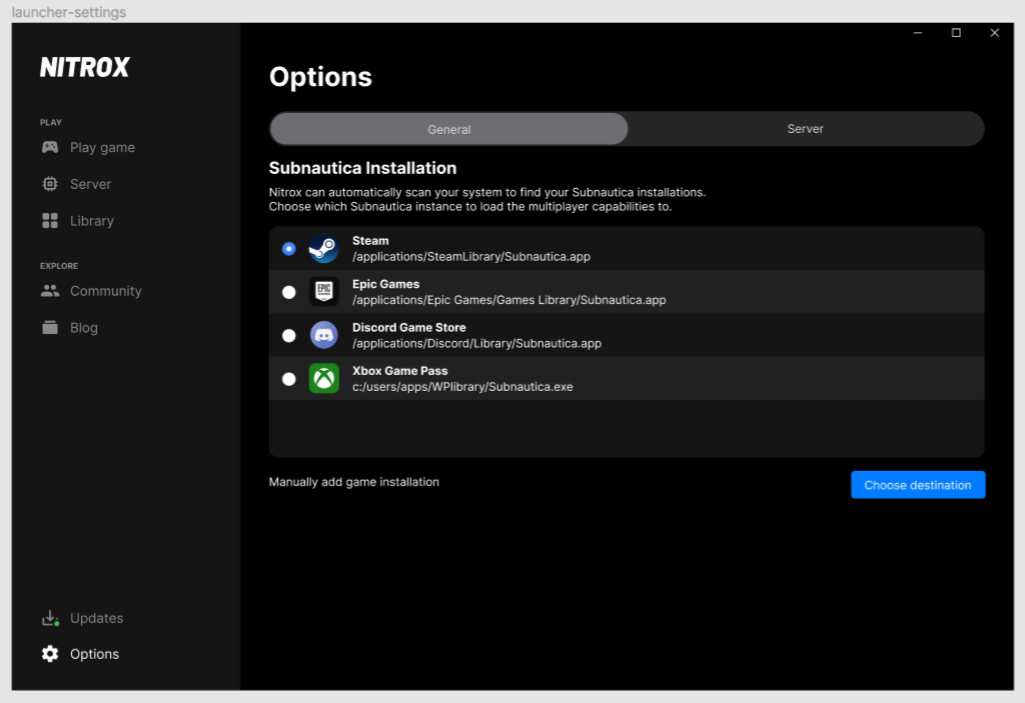The width and height of the screenshot is (1025, 703).
Task: Select the General tab
Action: [448, 128]
